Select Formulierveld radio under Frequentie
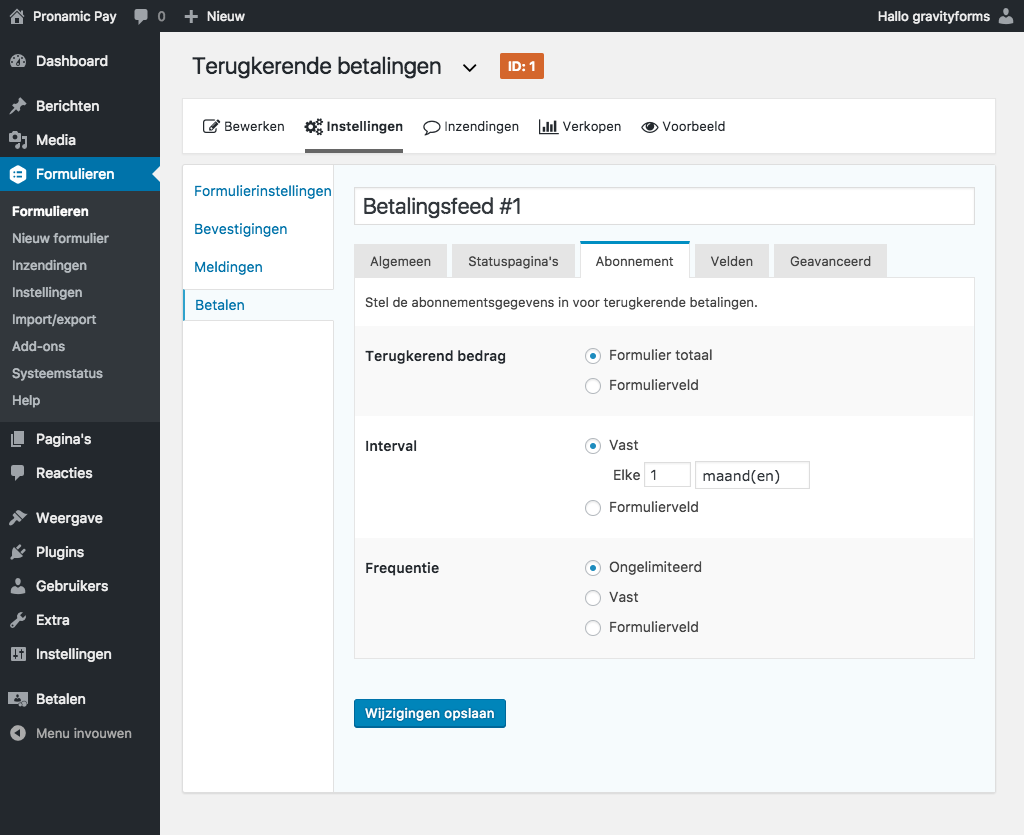The image size is (1024, 835). [x=593, y=628]
